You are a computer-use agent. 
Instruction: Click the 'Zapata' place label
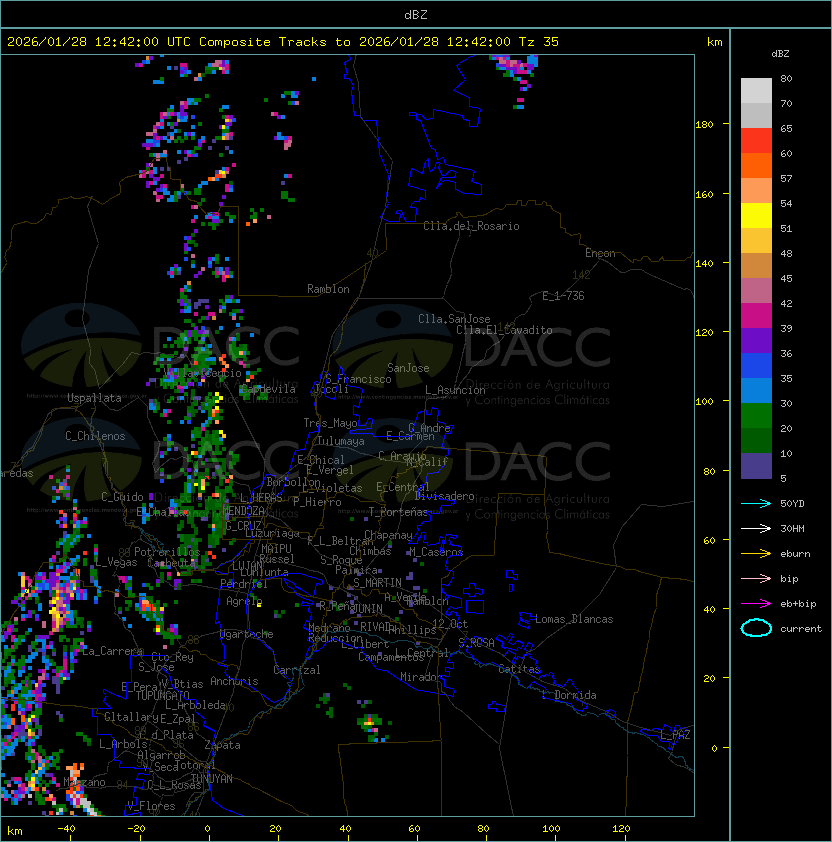pyautogui.click(x=222, y=745)
